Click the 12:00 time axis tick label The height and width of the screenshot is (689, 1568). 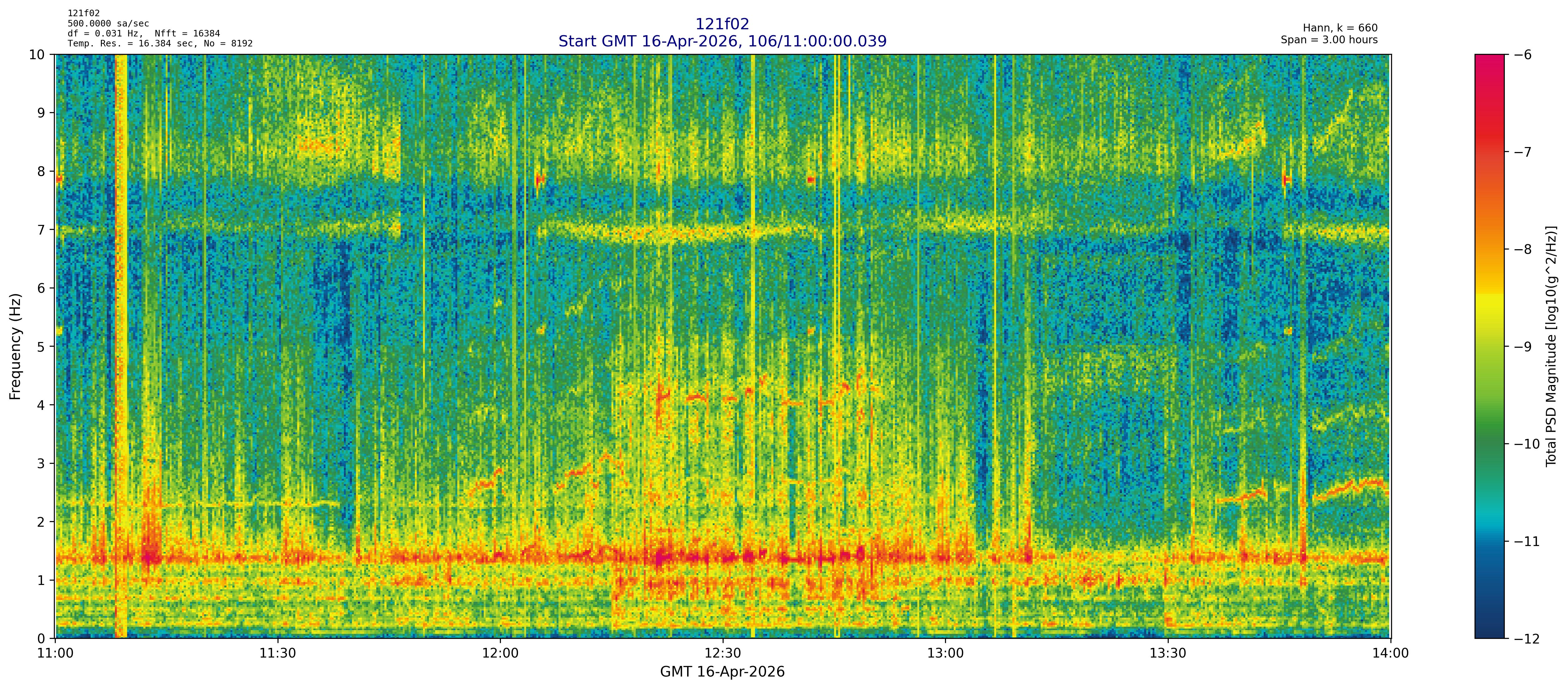pos(500,654)
